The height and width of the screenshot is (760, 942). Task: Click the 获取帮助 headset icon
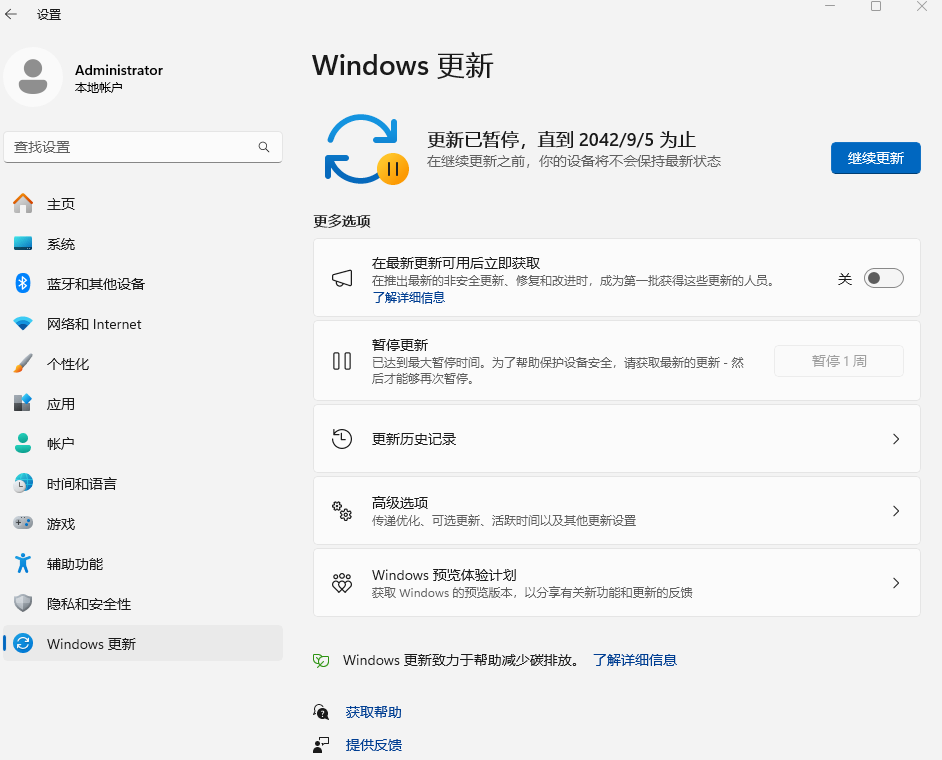point(321,713)
